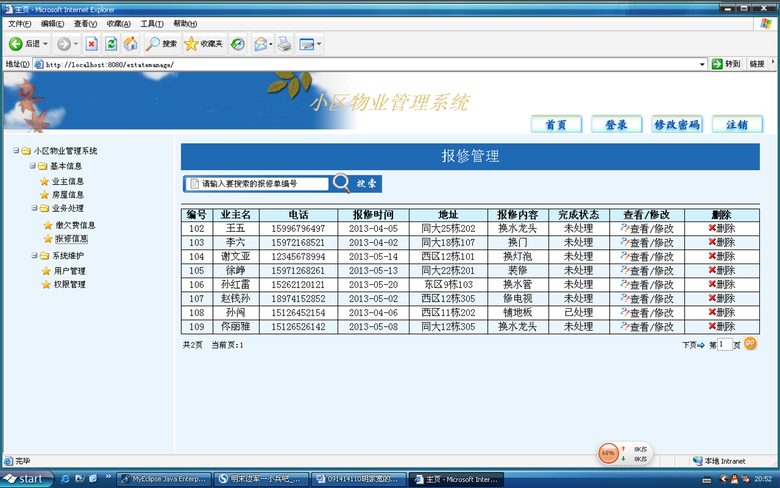780x488 pixels.
Task: Click the 链接 links toolbar label
Action: tap(757, 64)
